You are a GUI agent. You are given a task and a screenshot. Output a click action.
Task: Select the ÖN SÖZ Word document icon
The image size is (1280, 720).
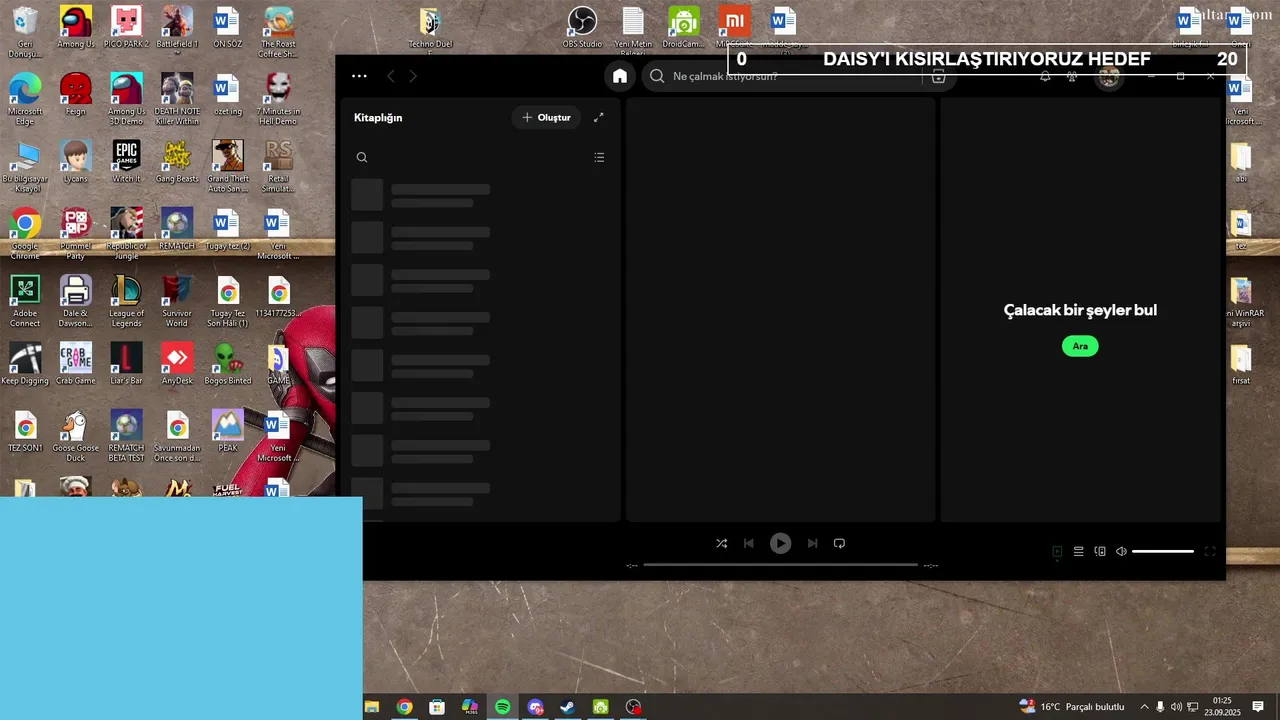point(228,28)
